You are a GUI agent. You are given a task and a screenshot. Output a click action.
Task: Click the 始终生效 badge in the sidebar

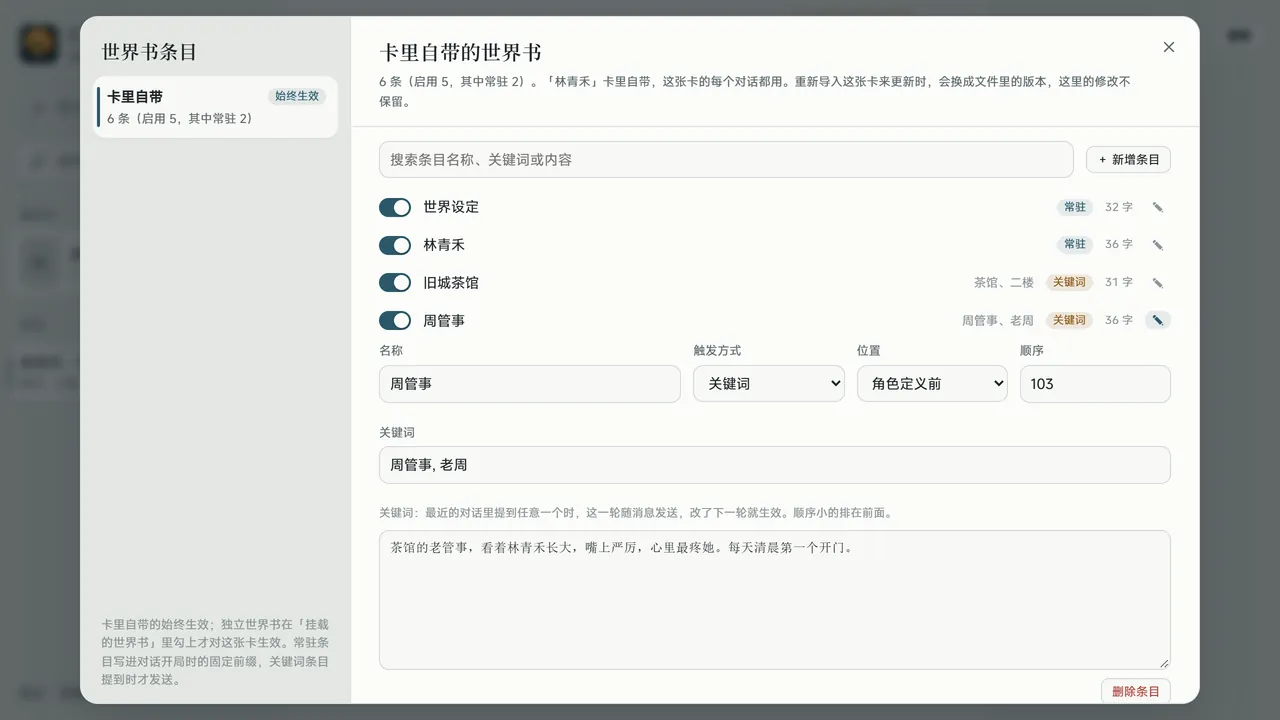[297, 96]
